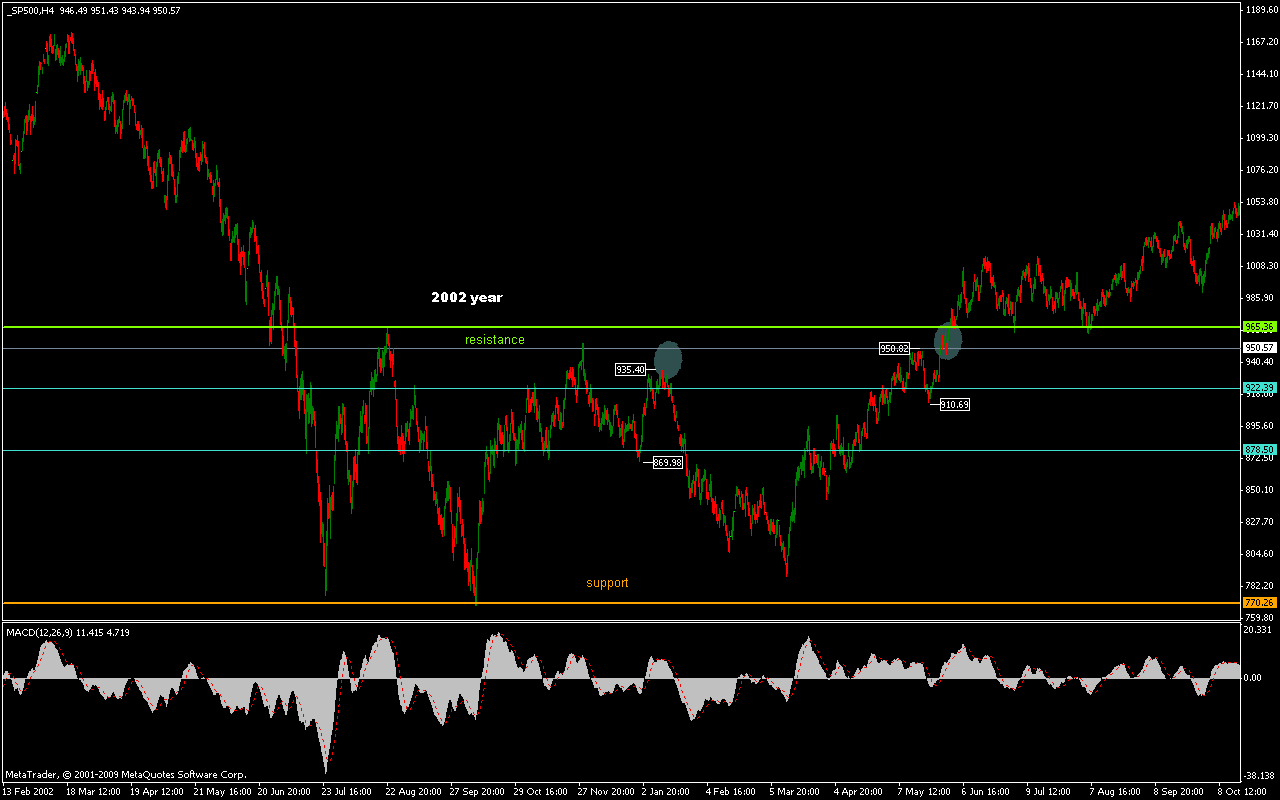
Task: Click the green 965.36 price axis tag
Action: pyautogui.click(x=1258, y=327)
